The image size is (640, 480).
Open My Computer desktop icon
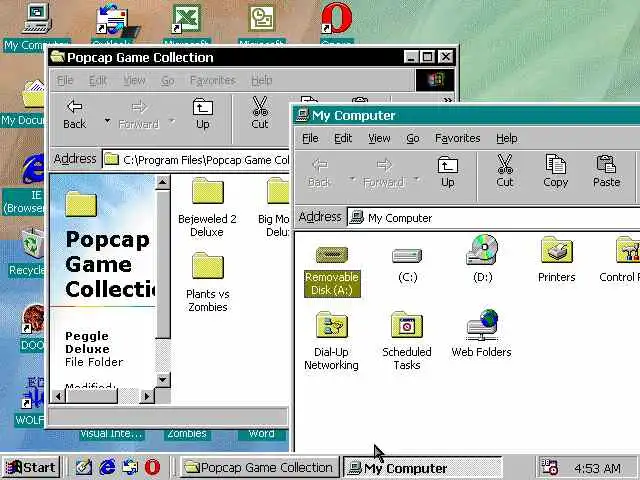[x=37, y=27]
